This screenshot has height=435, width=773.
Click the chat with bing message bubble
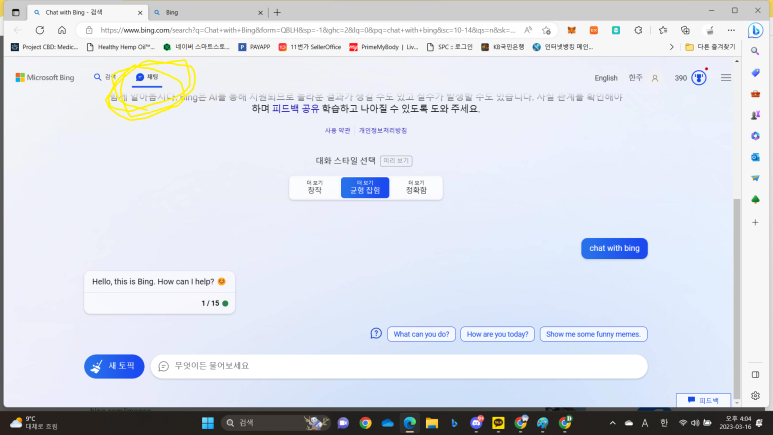tap(614, 248)
